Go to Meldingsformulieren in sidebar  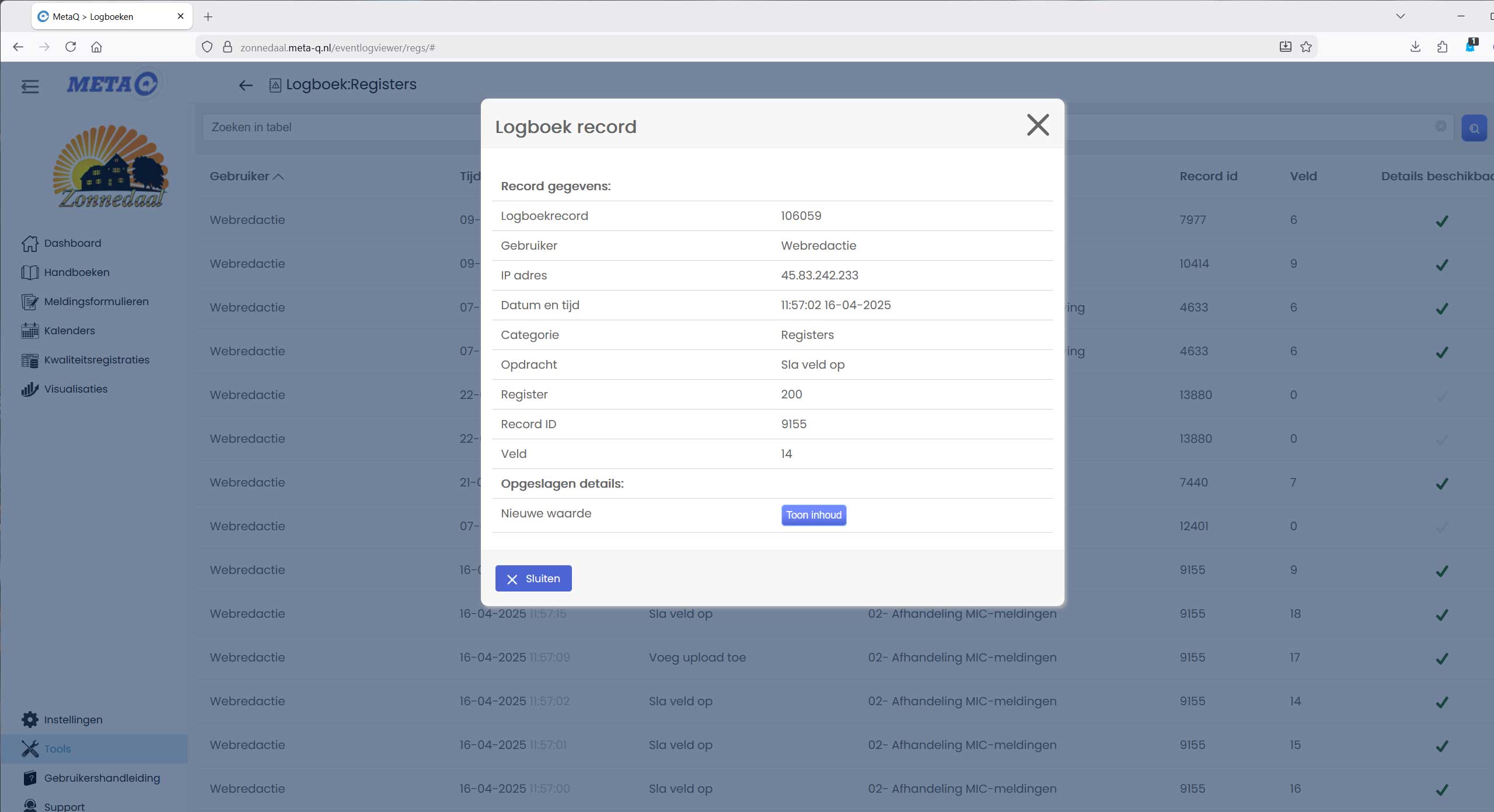click(x=96, y=302)
